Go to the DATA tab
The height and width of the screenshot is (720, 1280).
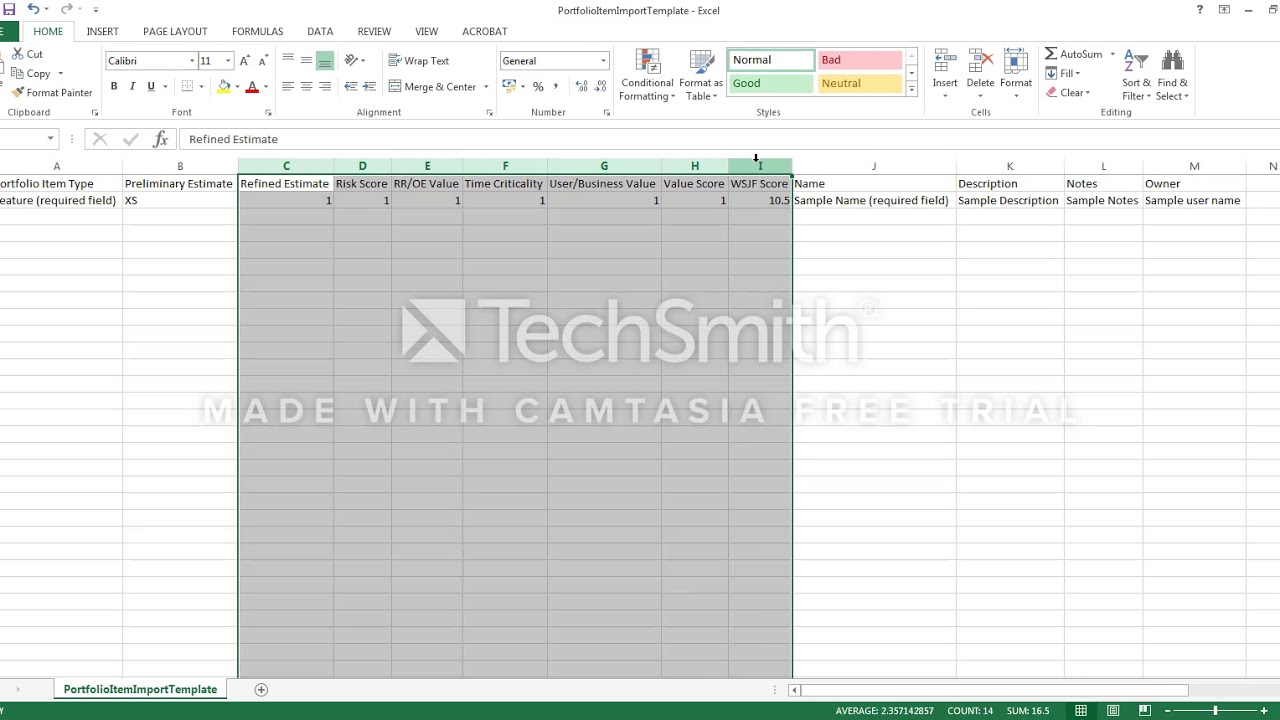pos(320,32)
